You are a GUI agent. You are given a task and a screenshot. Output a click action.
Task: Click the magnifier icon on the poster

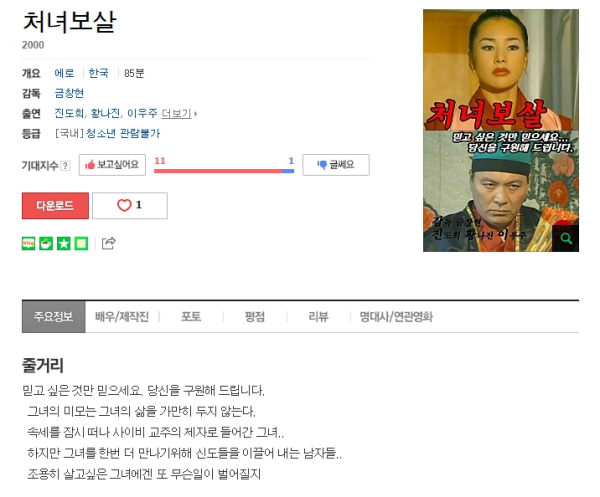[x=566, y=239]
